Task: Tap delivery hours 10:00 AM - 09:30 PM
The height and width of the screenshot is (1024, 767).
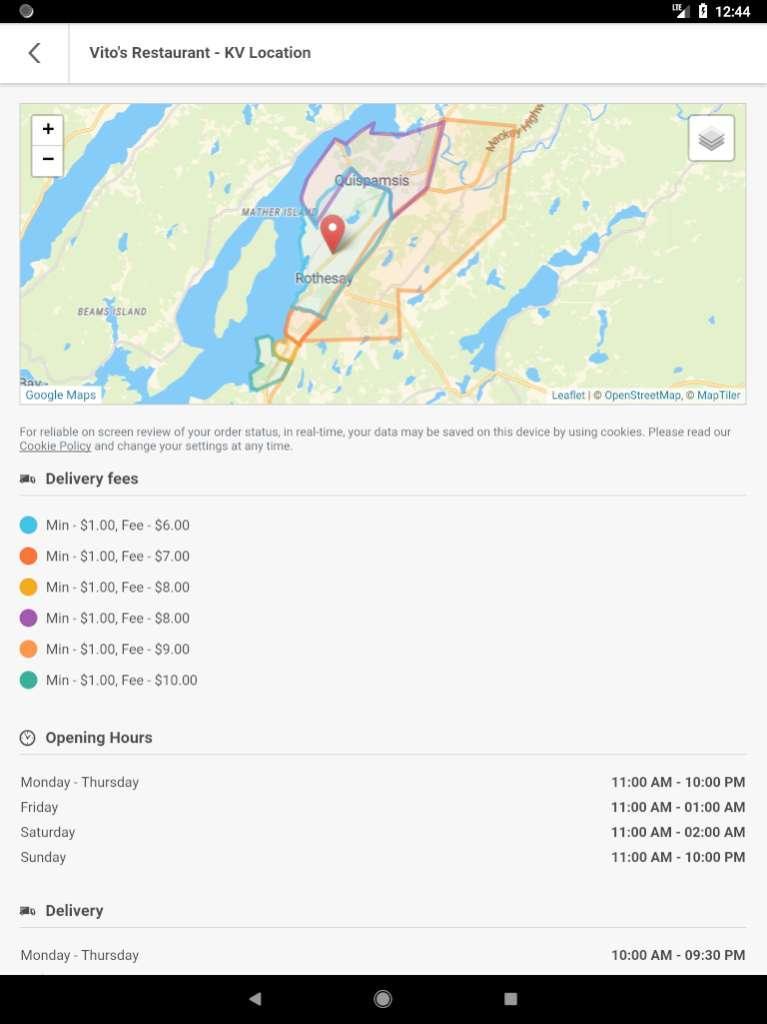Action: [x=678, y=955]
